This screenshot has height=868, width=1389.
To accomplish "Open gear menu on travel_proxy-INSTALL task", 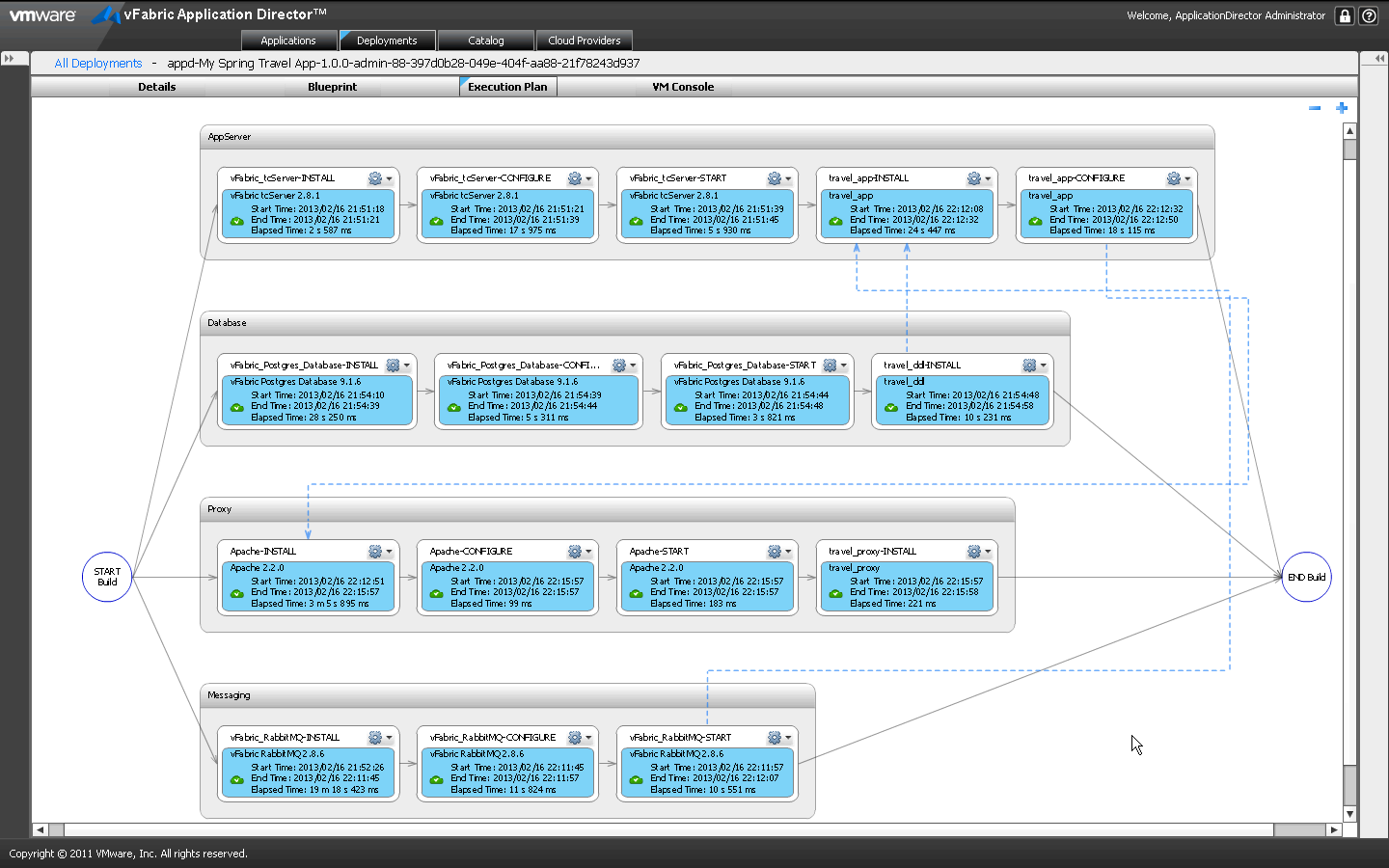I will [974, 552].
